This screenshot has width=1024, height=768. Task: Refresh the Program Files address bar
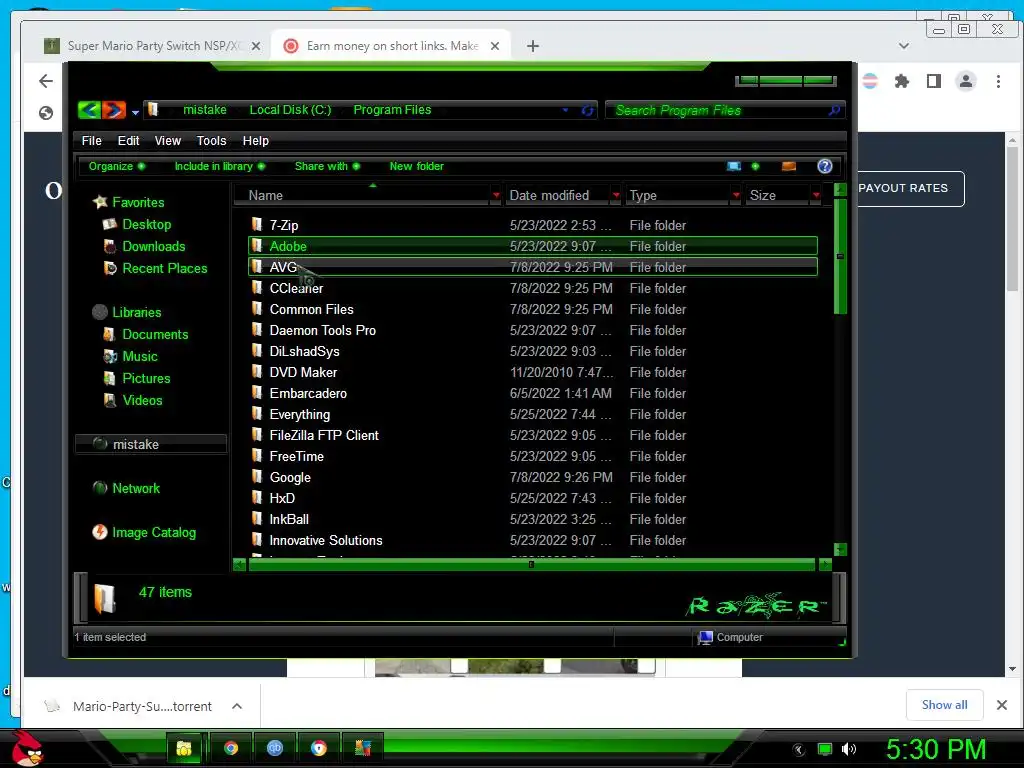pyautogui.click(x=587, y=110)
